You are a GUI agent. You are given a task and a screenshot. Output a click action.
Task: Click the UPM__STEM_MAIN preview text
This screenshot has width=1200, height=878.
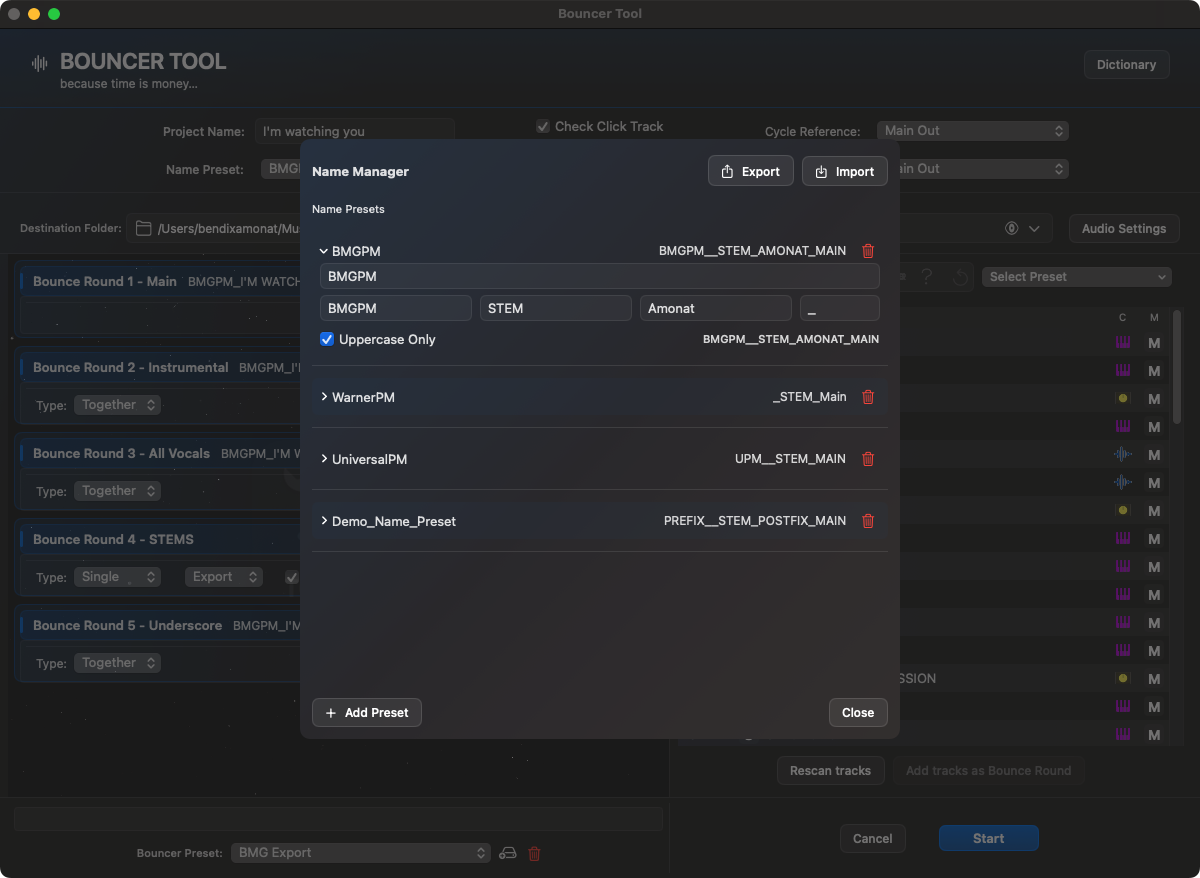(790, 459)
